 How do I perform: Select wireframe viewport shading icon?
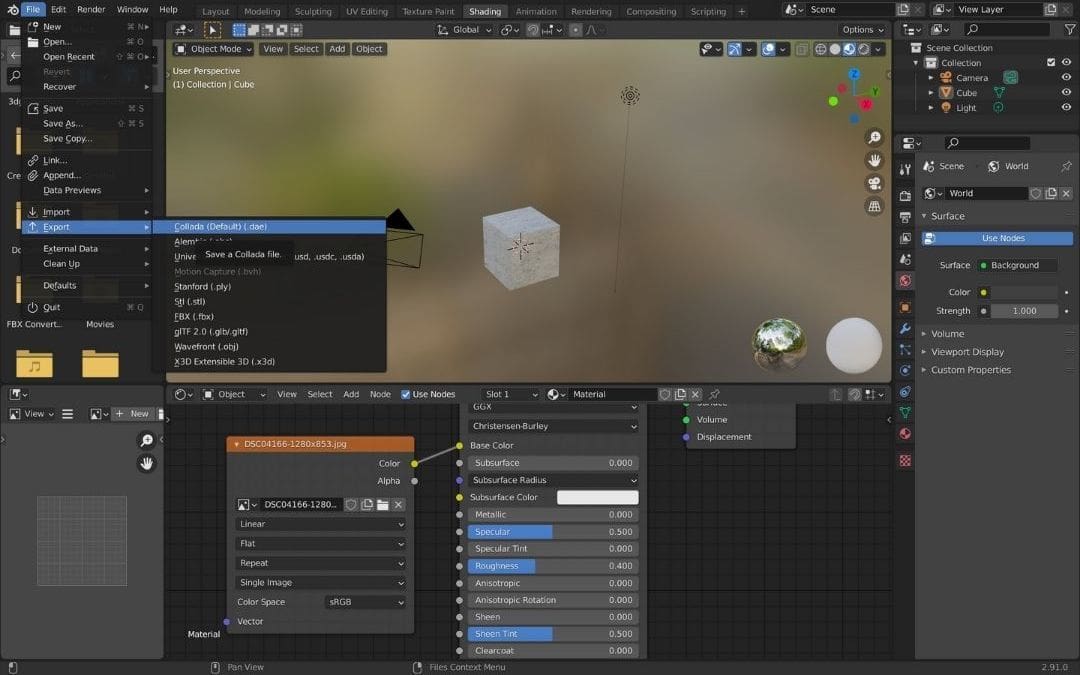tap(820, 49)
